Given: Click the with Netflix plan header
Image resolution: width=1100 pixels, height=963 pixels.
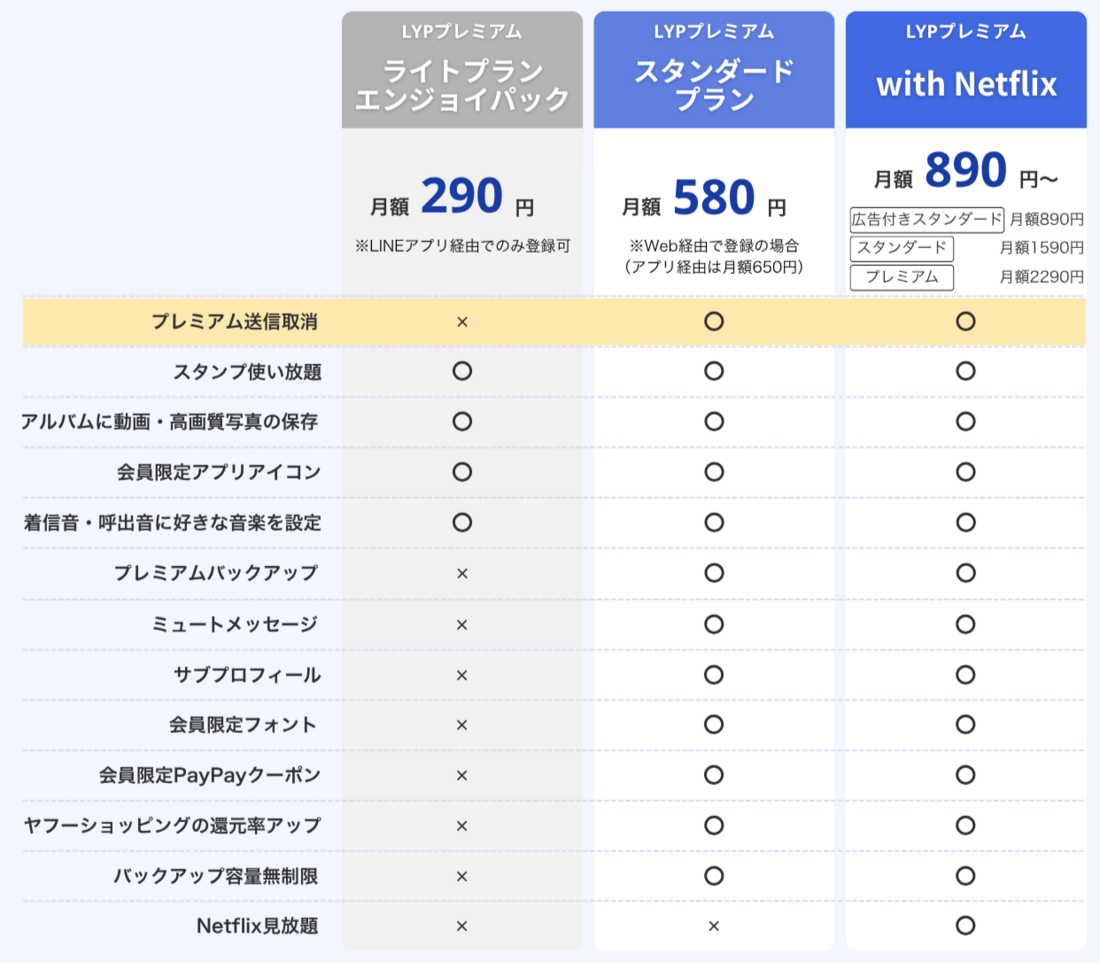Looking at the screenshot, I should pos(966,70).
